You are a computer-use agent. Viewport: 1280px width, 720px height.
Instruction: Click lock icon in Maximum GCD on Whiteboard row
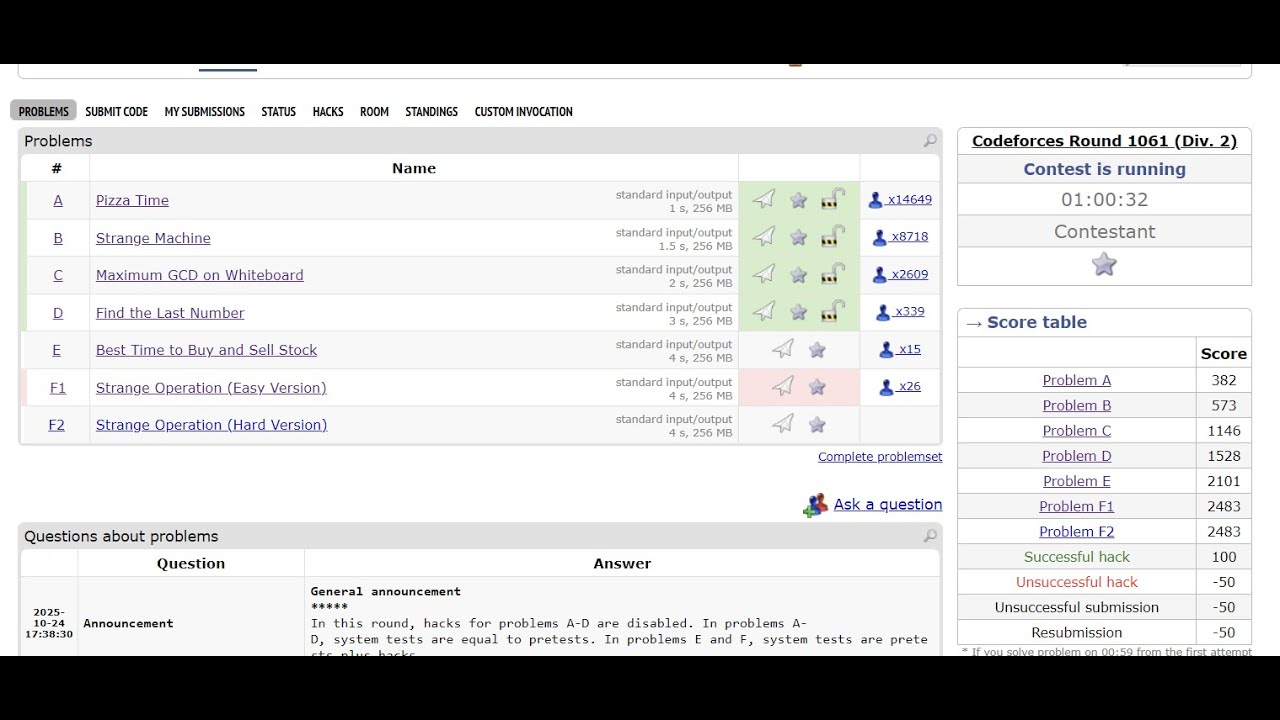point(832,274)
